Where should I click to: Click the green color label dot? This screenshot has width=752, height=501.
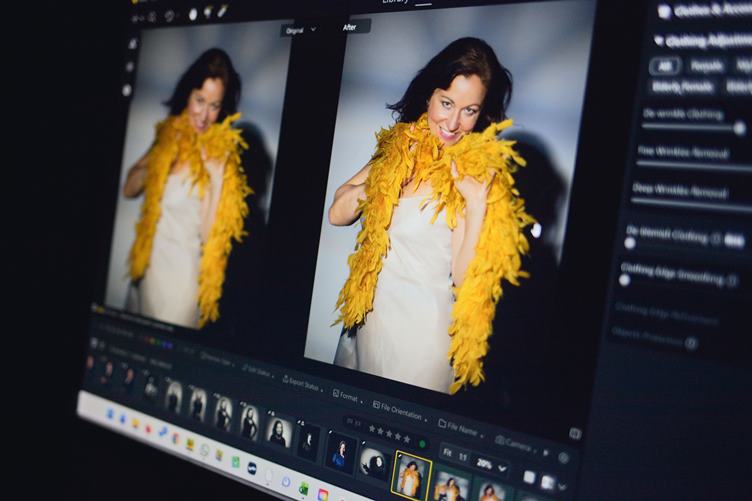click(x=421, y=443)
